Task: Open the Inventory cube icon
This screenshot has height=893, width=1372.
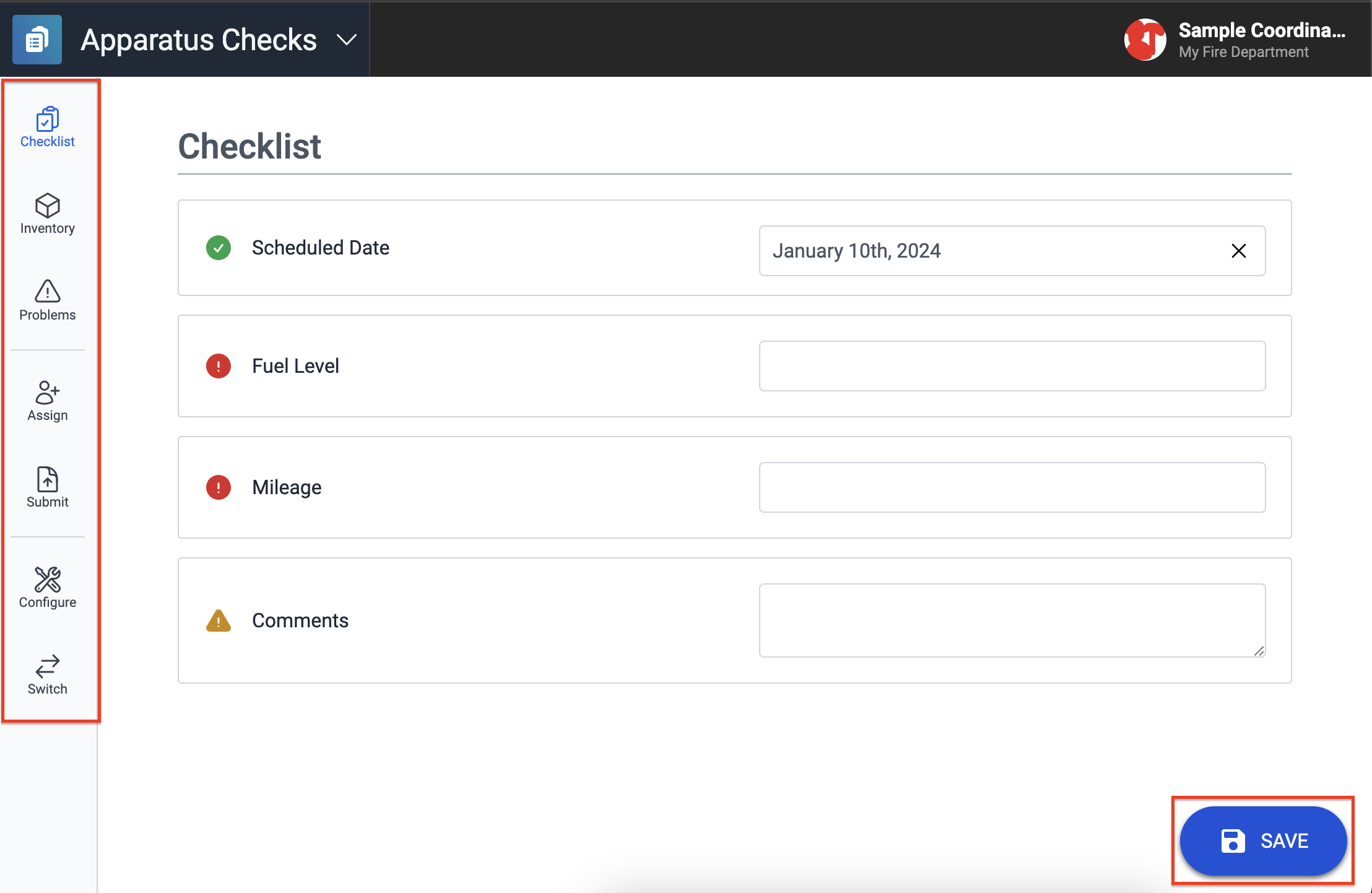Action: coord(47,206)
